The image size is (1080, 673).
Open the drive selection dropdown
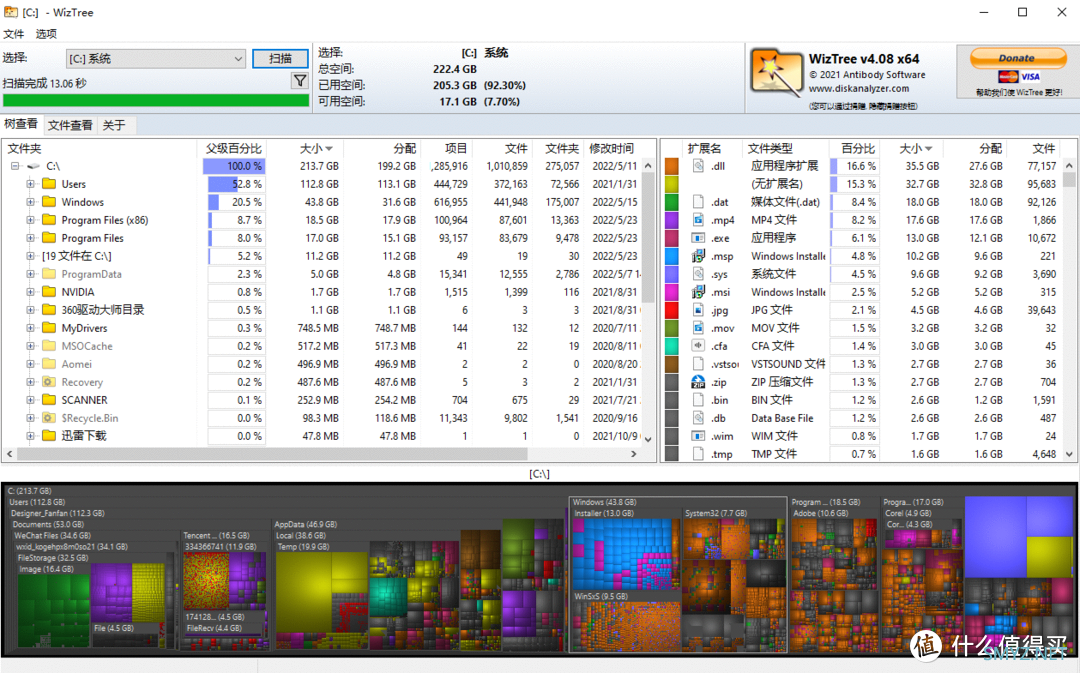pyautogui.click(x=156, y=59)
